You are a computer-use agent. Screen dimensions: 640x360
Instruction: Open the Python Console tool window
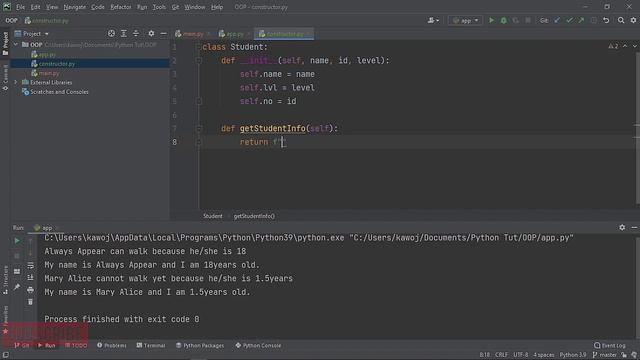258,345
